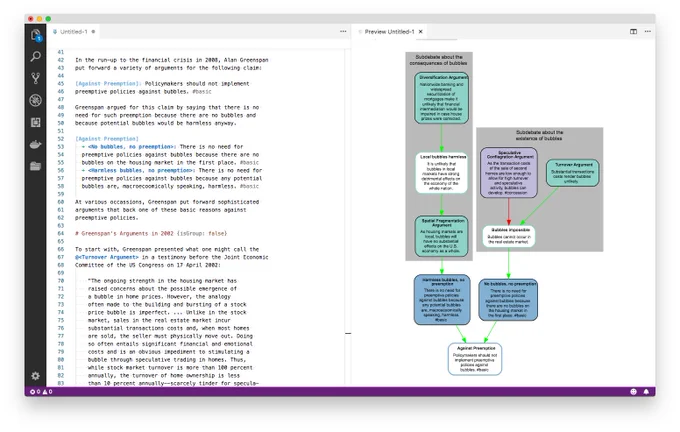Open the Docker whale icon

point(36,144)
